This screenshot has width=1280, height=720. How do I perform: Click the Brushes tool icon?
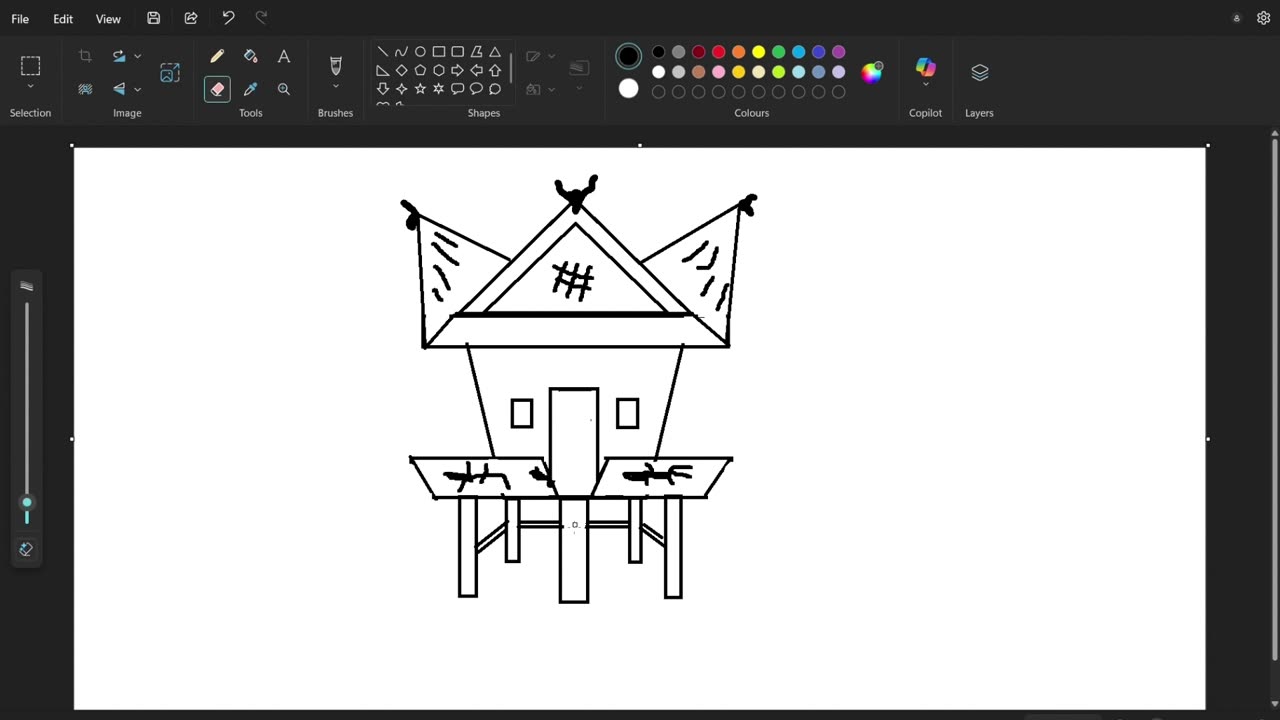tap(336, 66)
